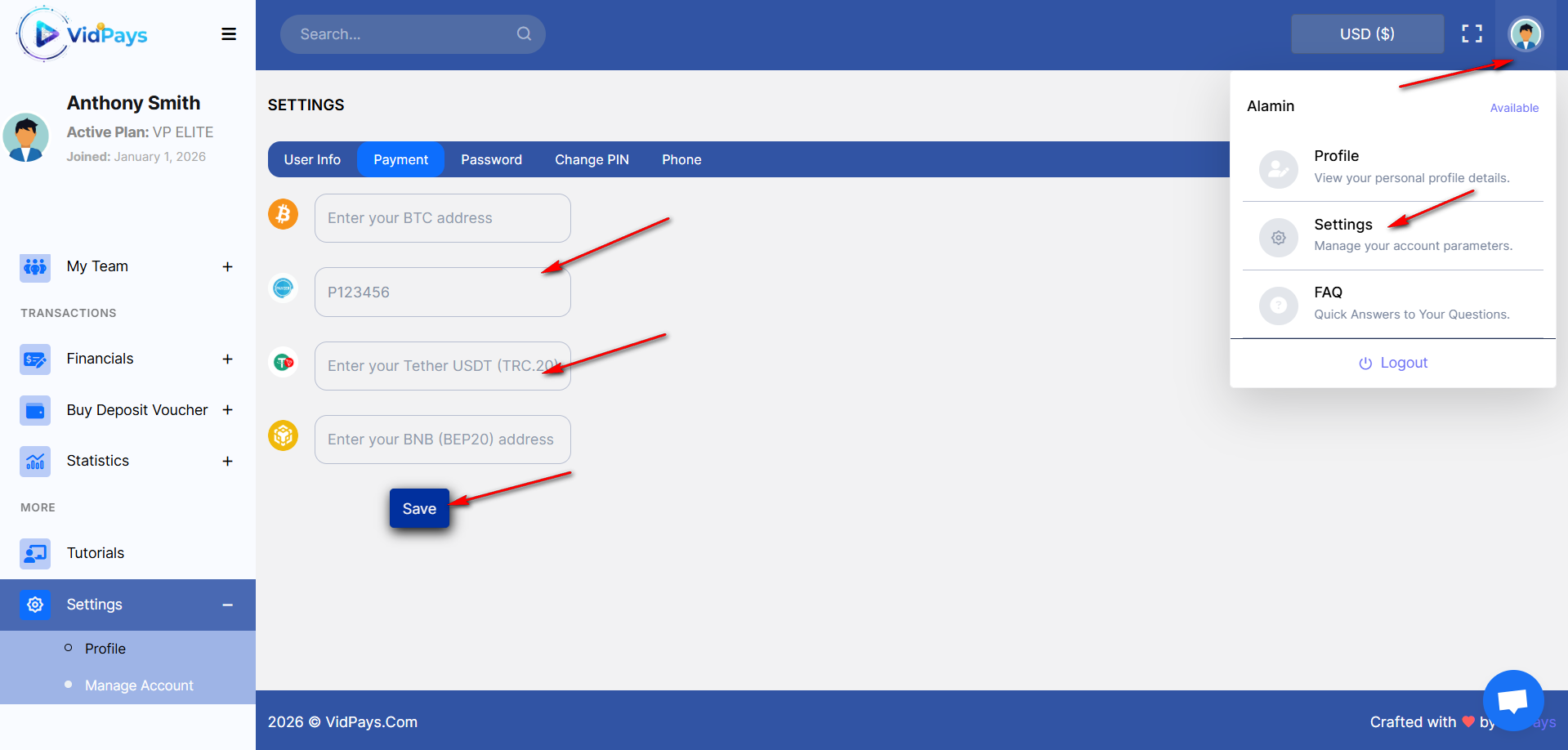Click the BTC address input field

pyautogui.click(x=442, y=218)
